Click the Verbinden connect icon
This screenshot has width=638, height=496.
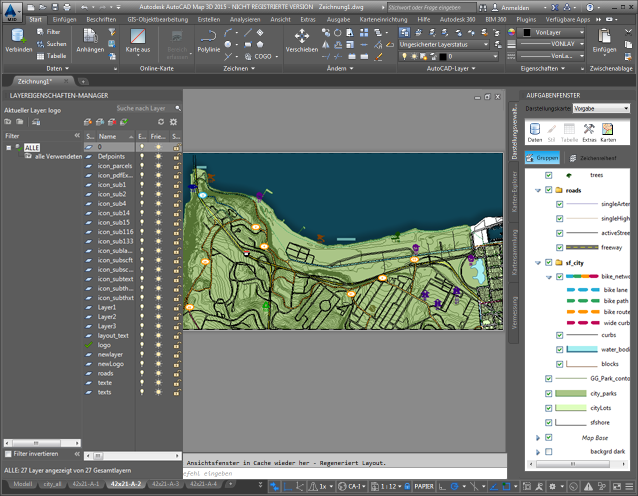pyautogui.click(x=18, y=40)
